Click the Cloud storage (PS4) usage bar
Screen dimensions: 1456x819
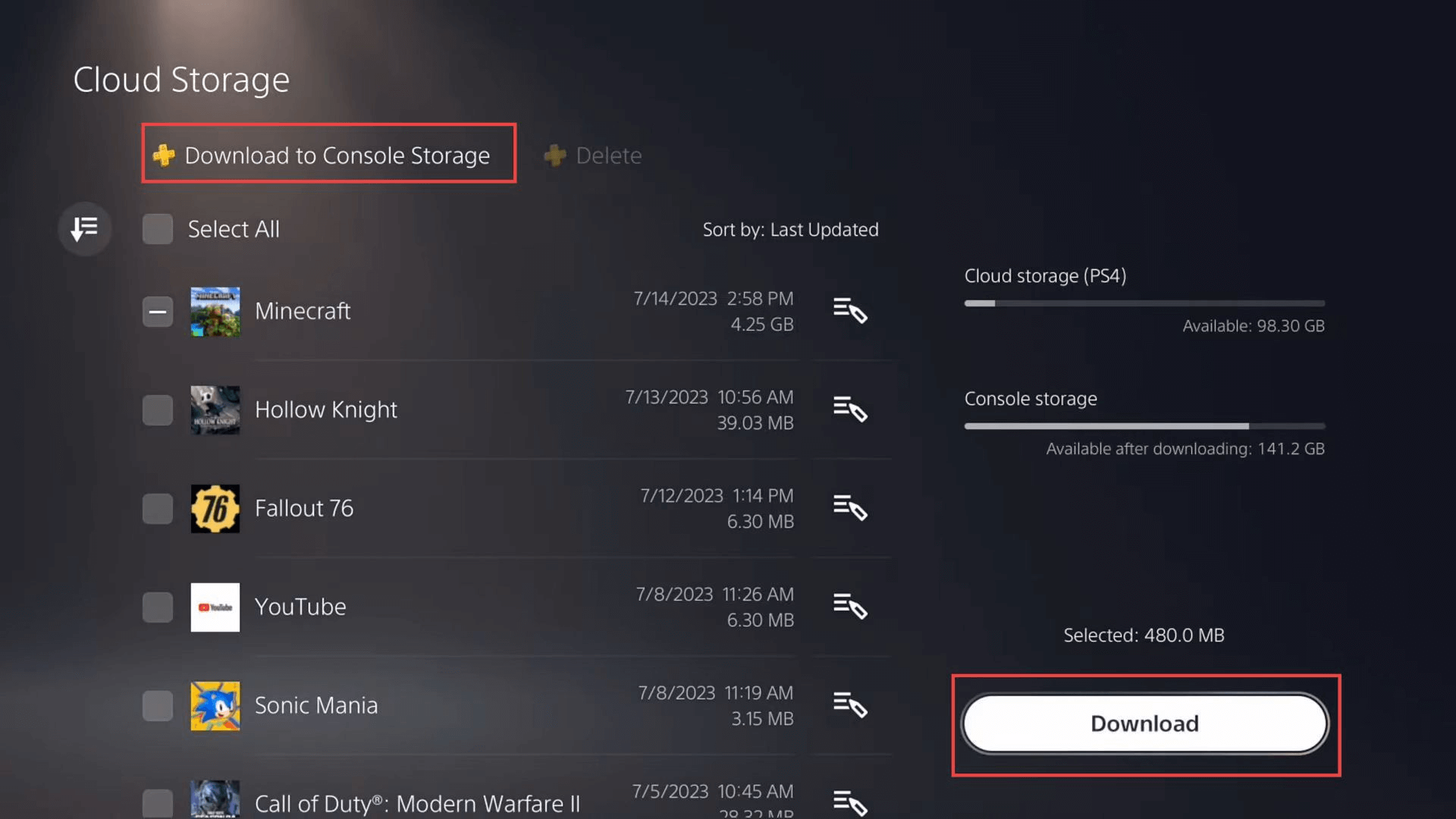tap(1144, 303)
